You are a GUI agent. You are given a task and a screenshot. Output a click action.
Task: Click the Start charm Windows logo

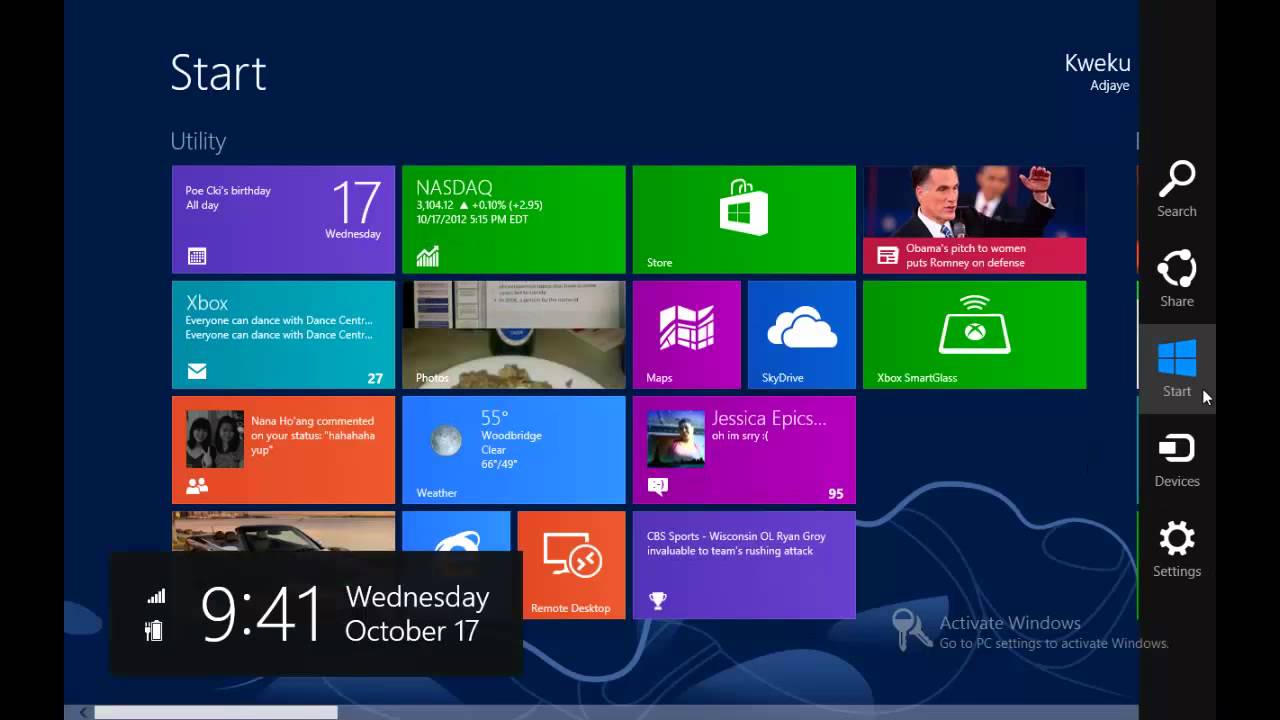pyautogui.click(x=1177, y=358)
